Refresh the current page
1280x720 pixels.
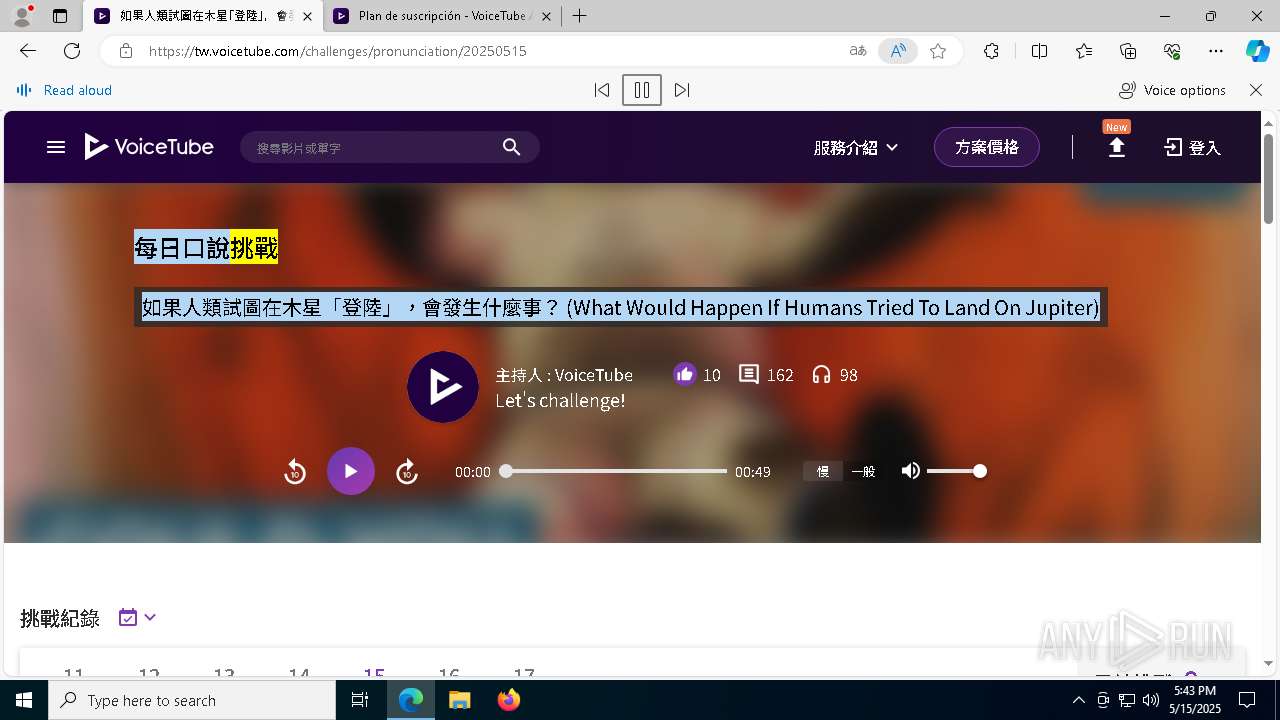point(72,51)
